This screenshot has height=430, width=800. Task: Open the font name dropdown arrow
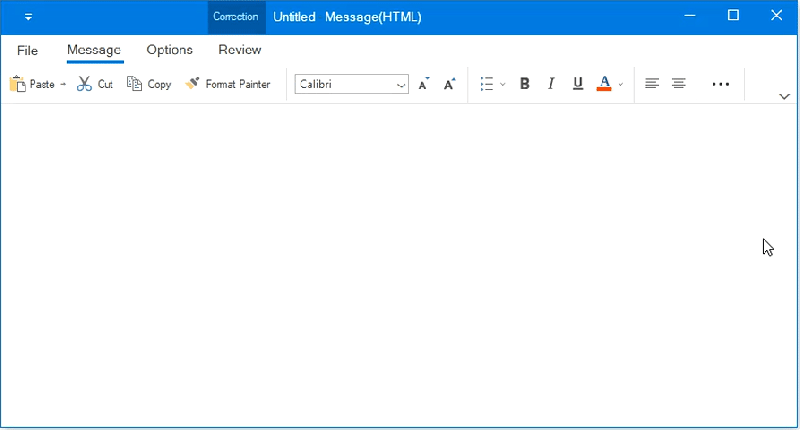pos(401,85)
